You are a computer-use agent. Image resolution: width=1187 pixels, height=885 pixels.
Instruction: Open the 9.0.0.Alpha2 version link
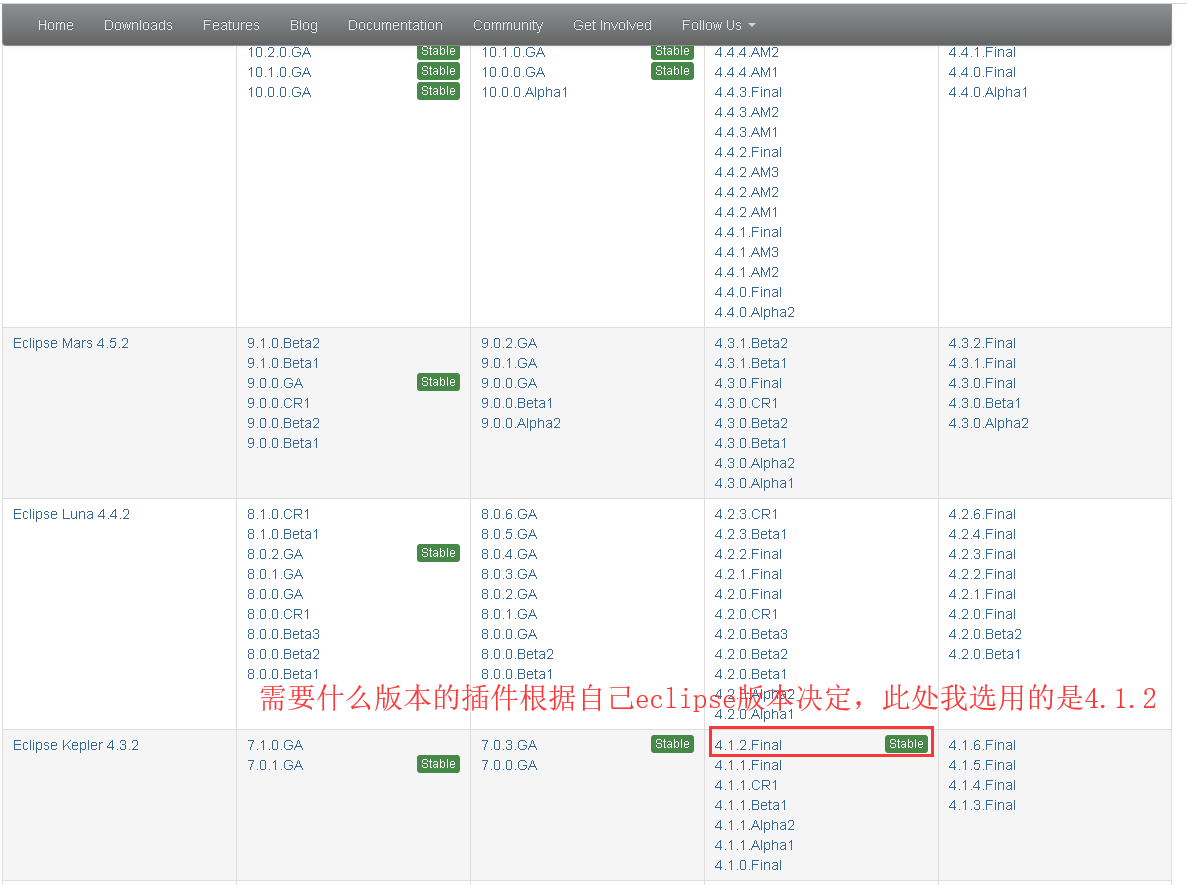pos(521,423)
